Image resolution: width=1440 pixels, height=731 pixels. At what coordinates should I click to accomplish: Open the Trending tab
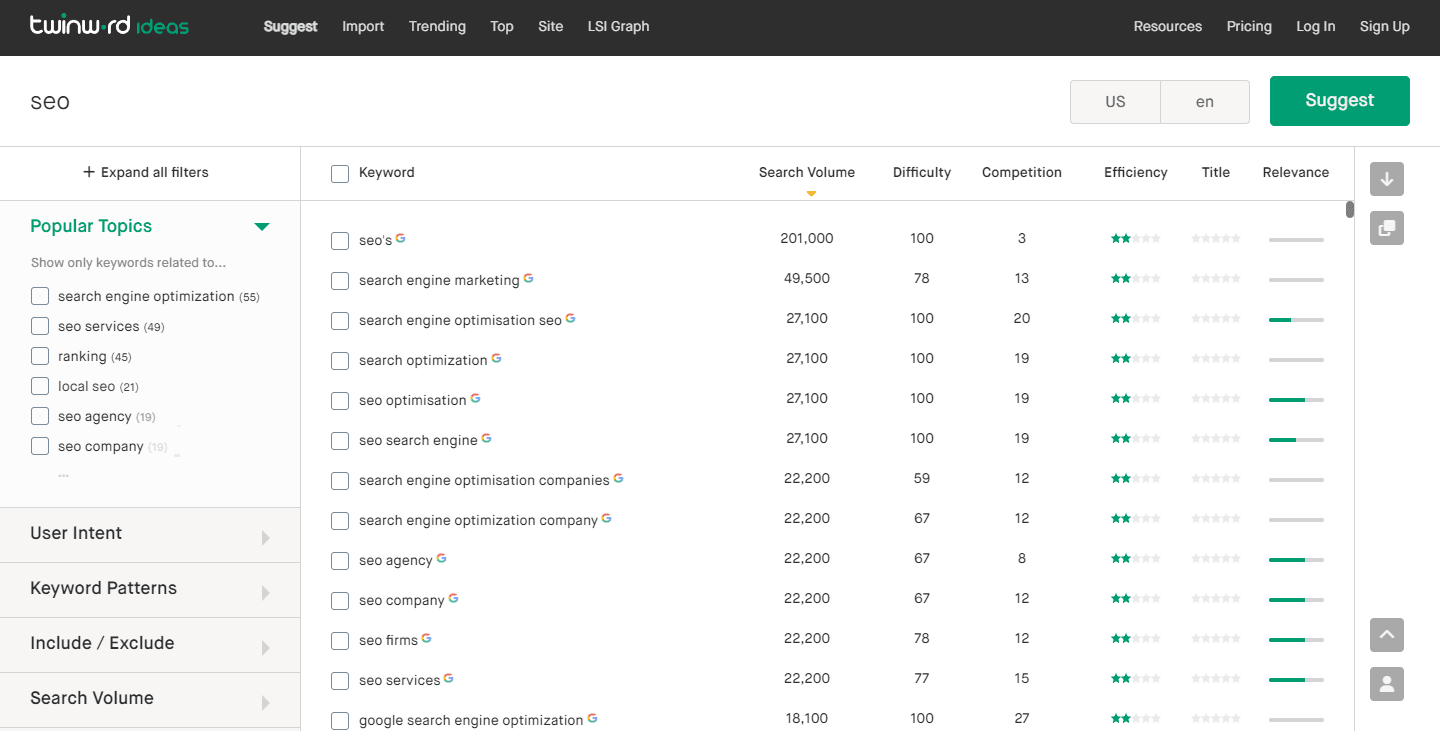click(x=437, y=27)
